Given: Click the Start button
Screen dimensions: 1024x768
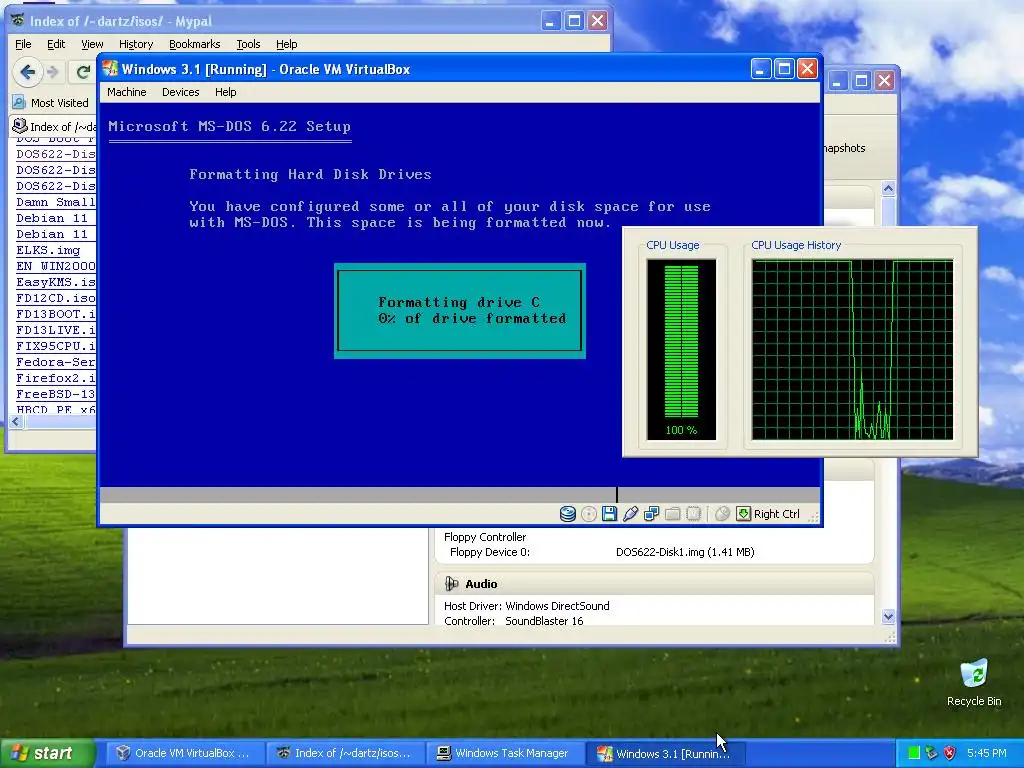Looking at the screenshot, I should 46,753.
